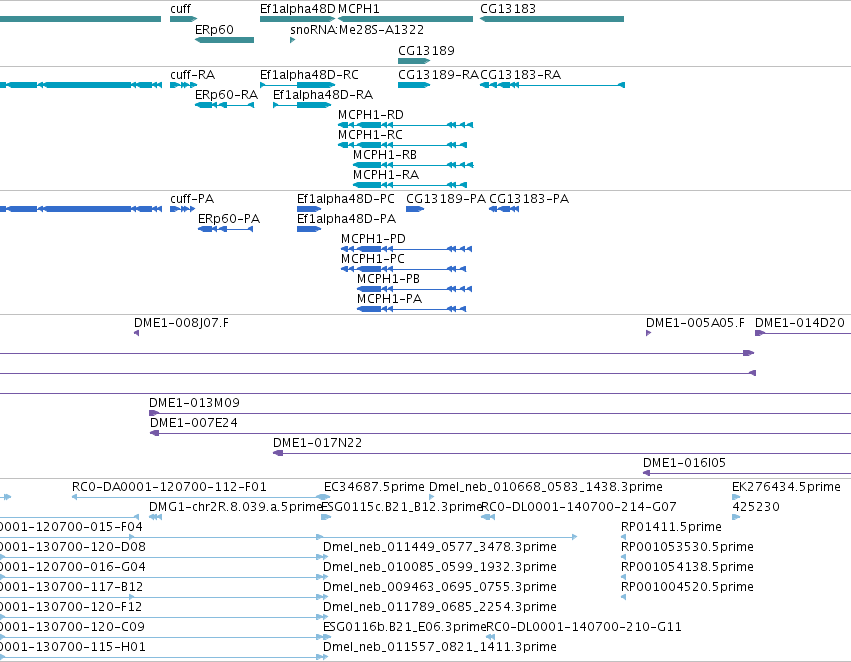
Task: Click the EST label ending 120700-015-F04
Action: point(71,527)
